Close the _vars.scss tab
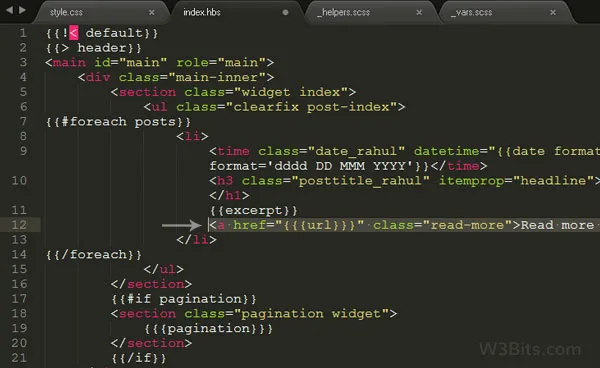This screenshot has width=600, height=368. 553,13
